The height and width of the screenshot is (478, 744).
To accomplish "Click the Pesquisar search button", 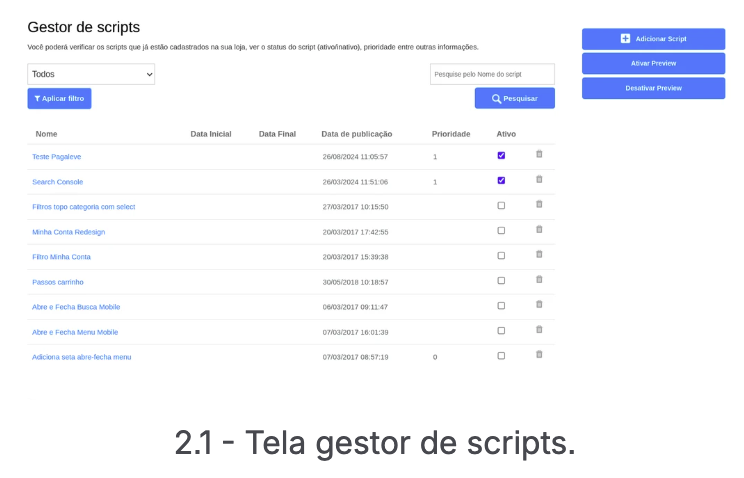I will click(x=515, y=98).
